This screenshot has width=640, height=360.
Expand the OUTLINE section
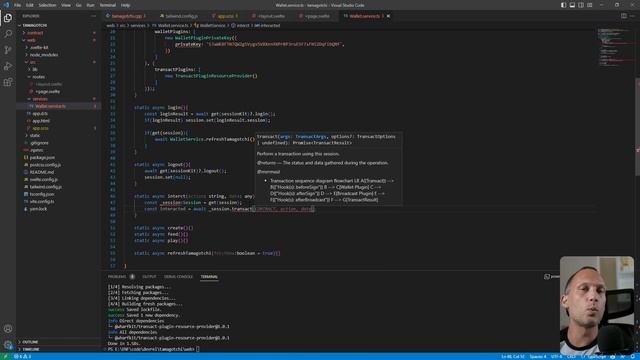[58, 342]
